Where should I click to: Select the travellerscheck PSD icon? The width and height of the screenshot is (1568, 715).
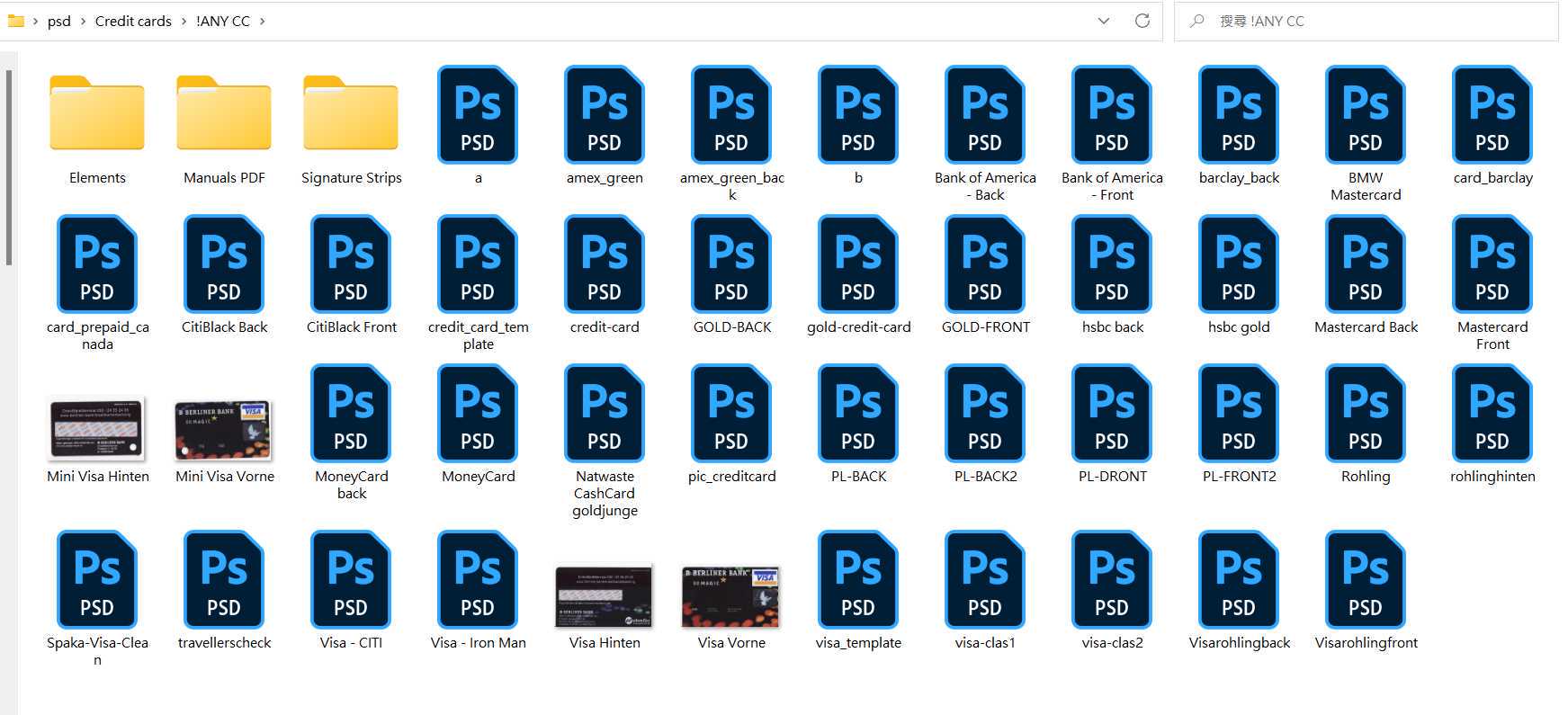pyautogui.click(x=224, y=579)
